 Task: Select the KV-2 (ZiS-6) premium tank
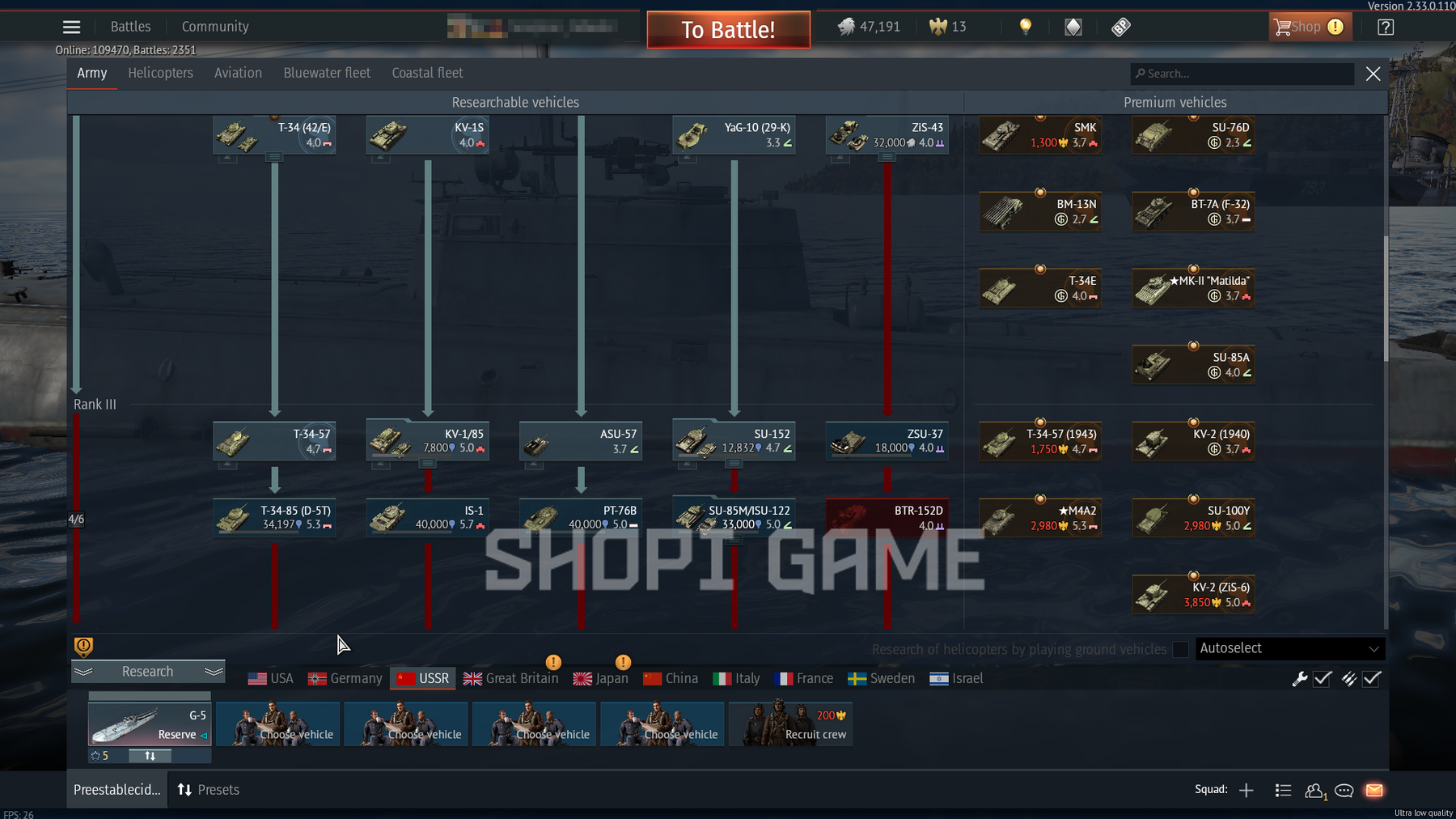[1193, 595]
